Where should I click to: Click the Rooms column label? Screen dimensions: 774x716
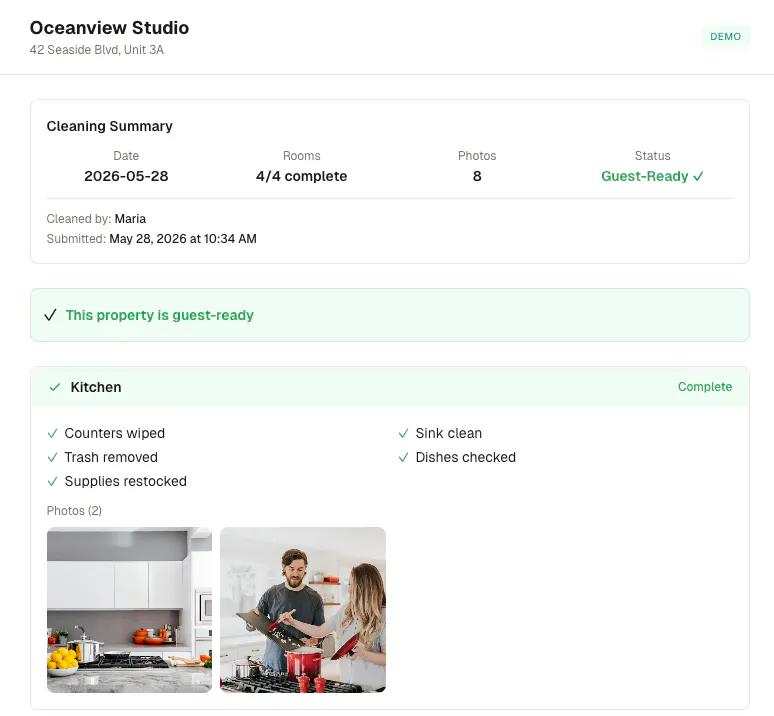click(x=302, y=156)
